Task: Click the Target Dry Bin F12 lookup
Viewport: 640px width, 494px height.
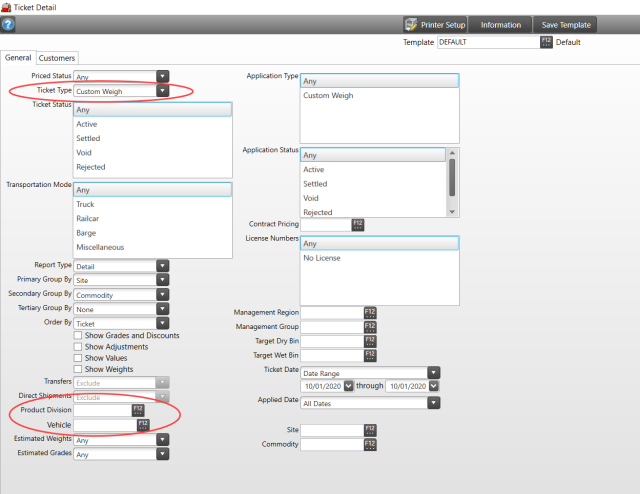Action: [x=370, y=341]
